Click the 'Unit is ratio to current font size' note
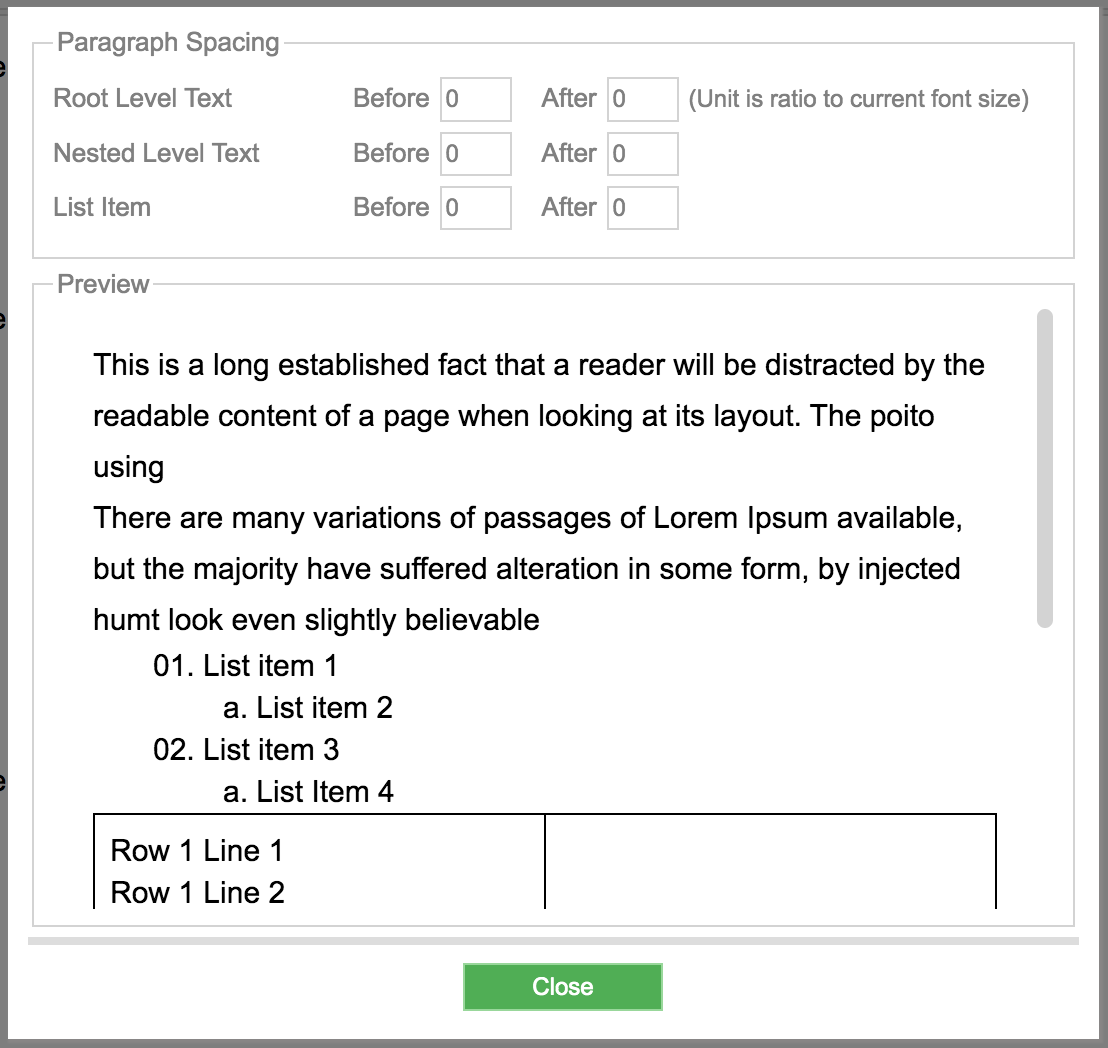The image size is (1108, 1048). 859,99
